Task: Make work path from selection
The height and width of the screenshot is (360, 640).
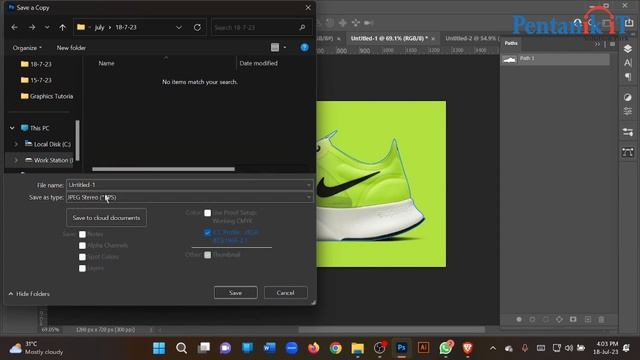Action: [559, 319]
